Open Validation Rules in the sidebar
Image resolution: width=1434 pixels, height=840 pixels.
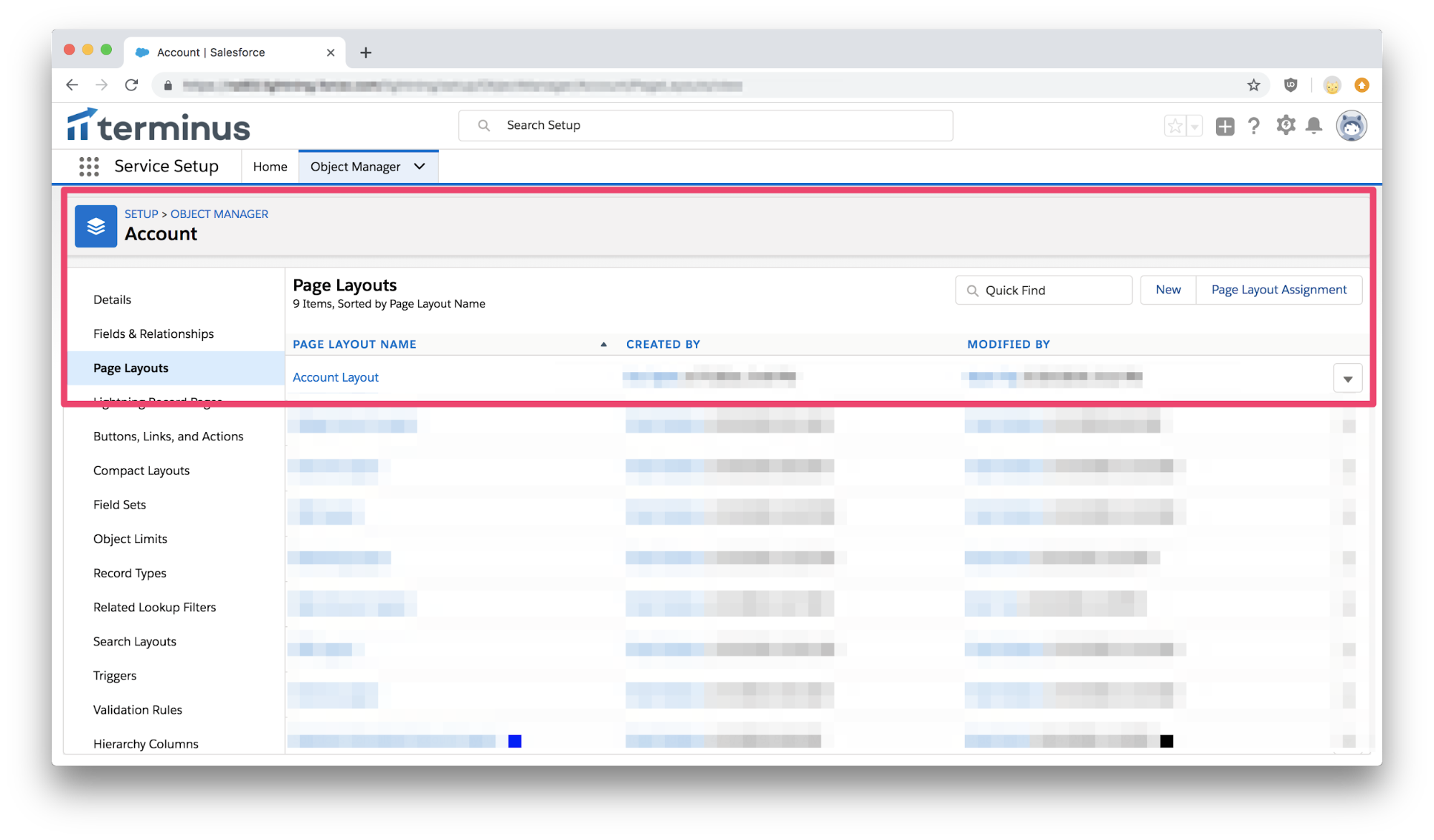pos(138,710)
